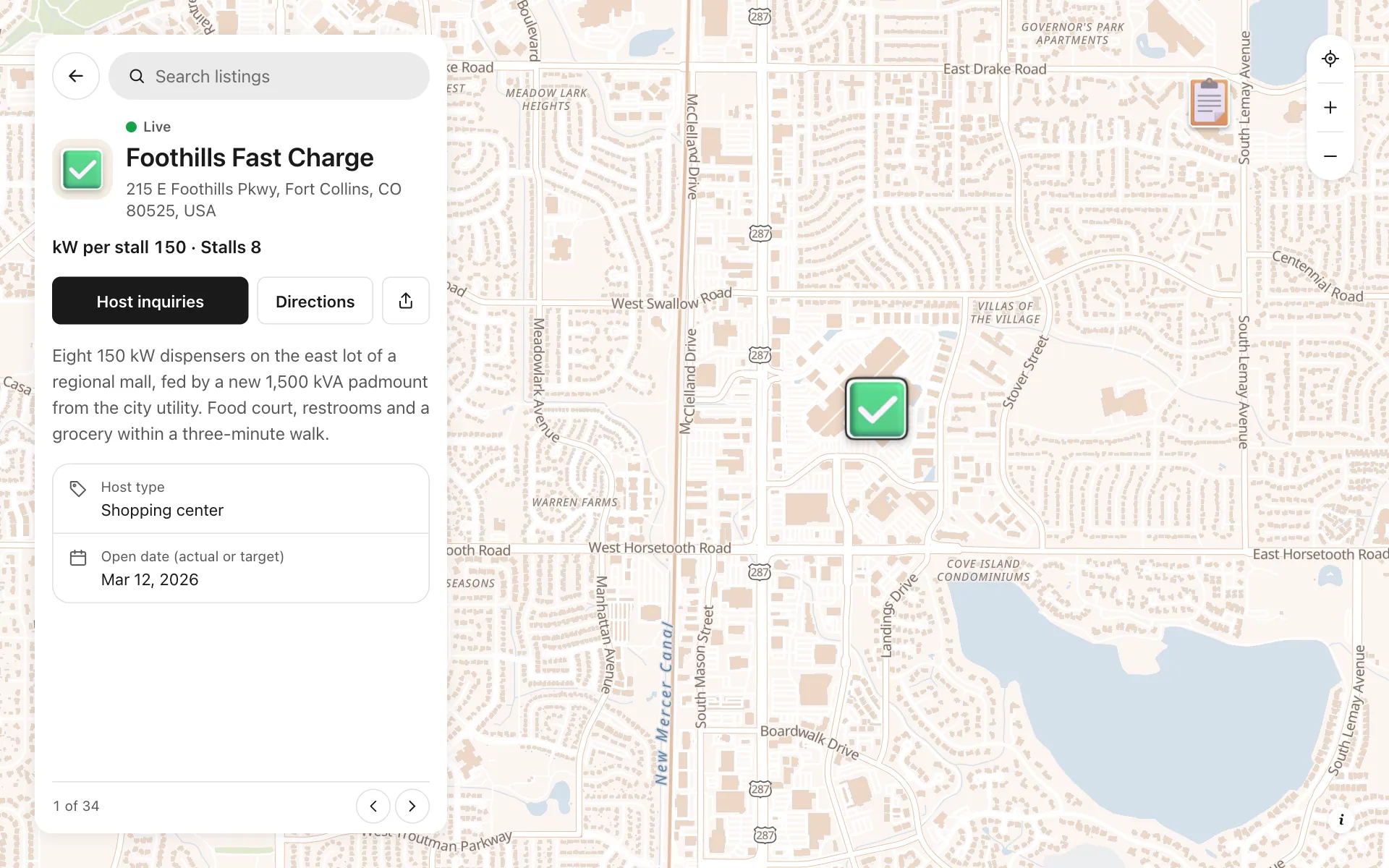Click the search magnifier icon
This screenshot has height=868, width=1389.
137,76
